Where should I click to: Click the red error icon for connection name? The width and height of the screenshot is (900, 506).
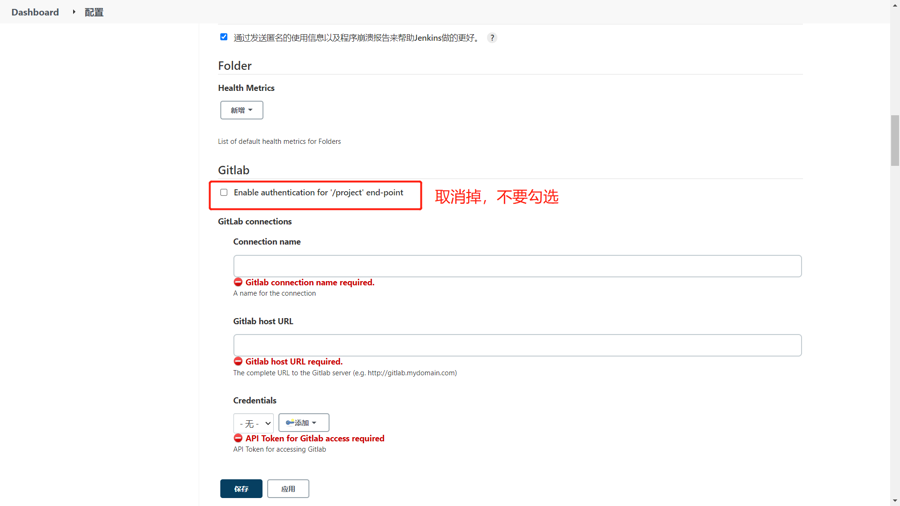pos(238,282)
